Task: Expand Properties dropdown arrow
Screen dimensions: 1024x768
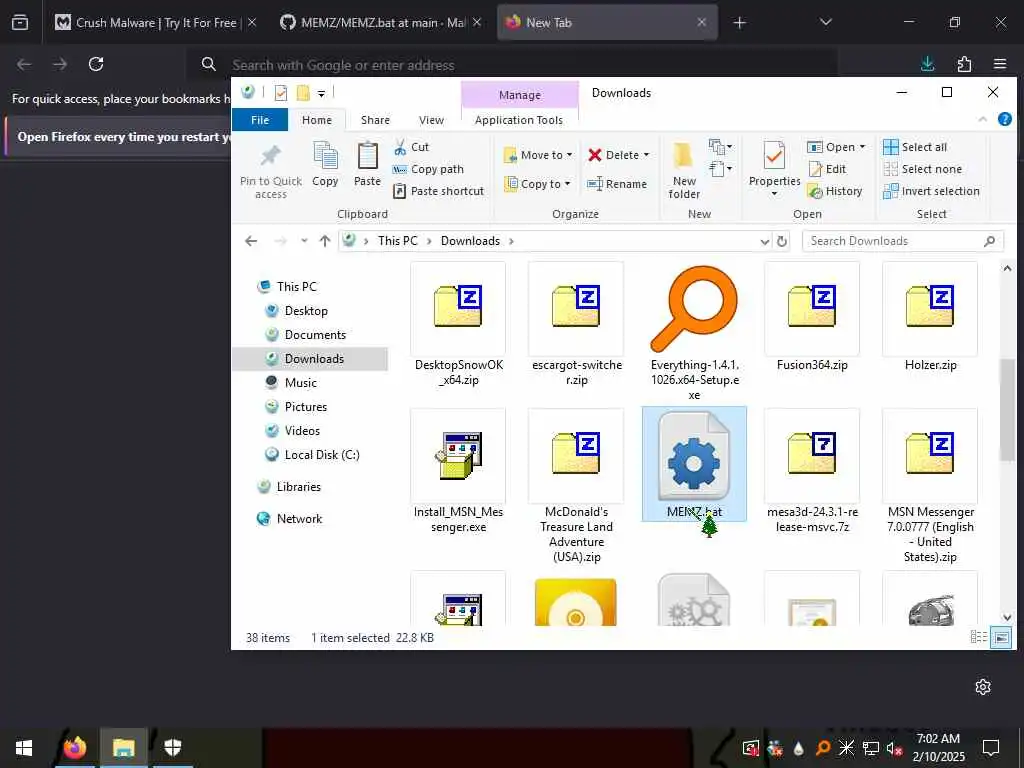Action: (775, 194)
